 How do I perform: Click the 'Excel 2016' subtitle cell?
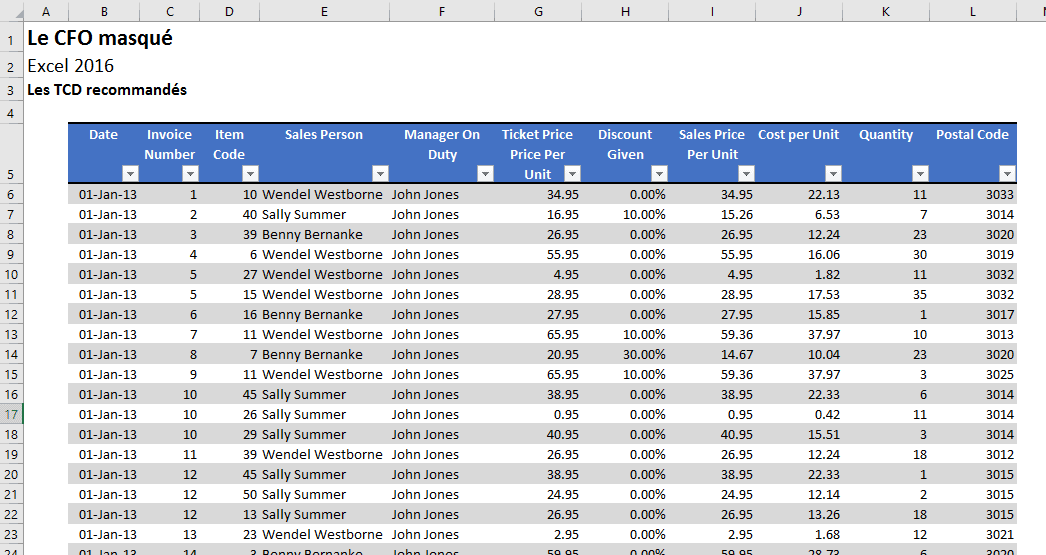pyautogui.click(x=70, y=66)
